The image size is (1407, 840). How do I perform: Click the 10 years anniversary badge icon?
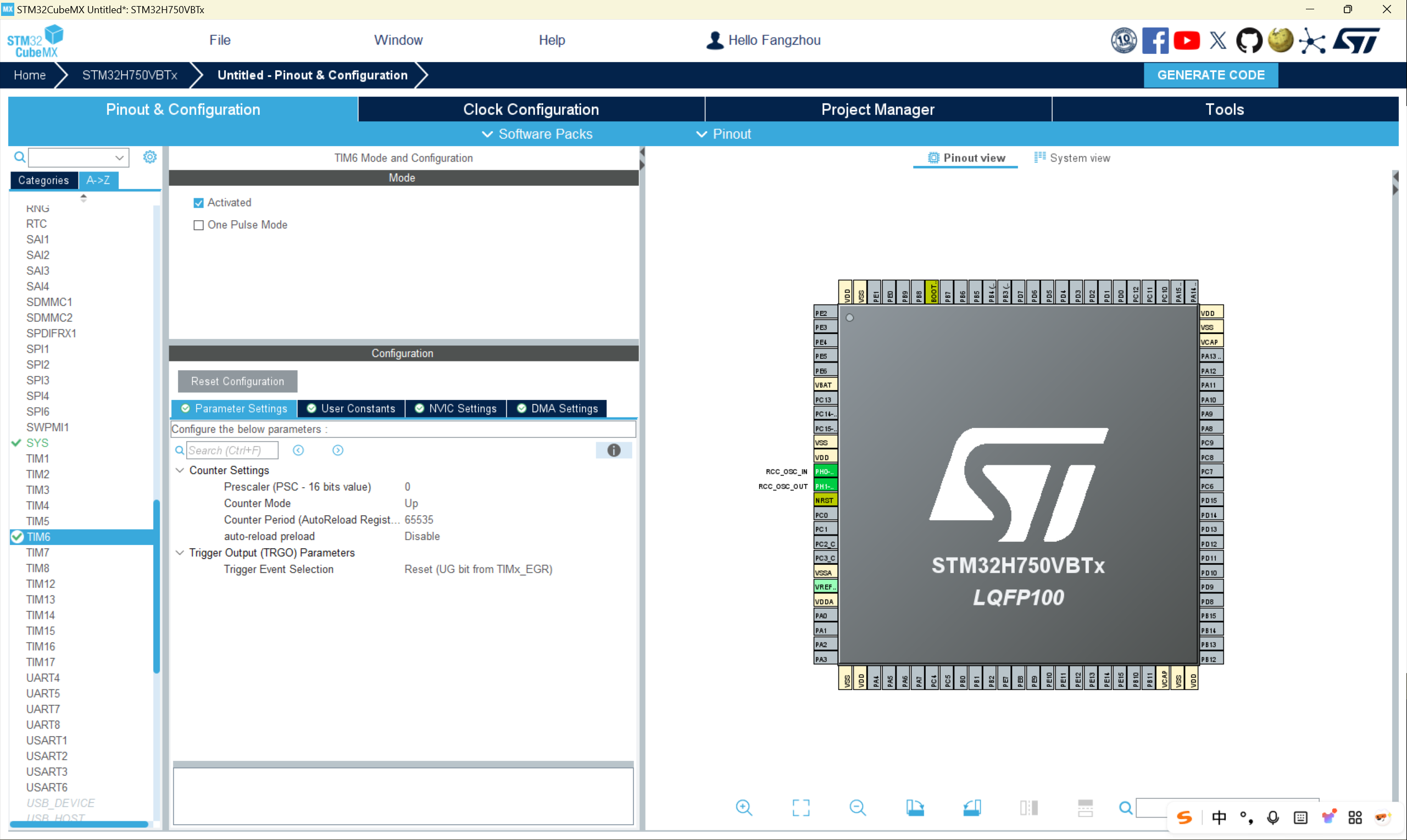coord(1124,41)
